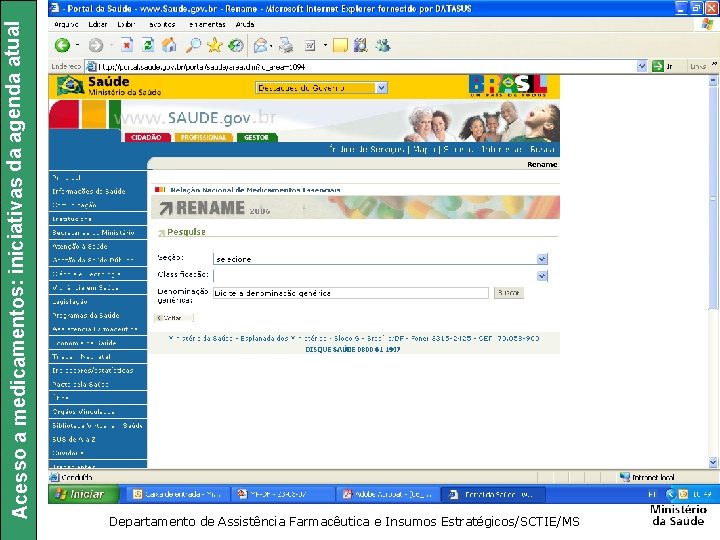Open SUS de A a Z sidebar link
This screenshot has width=720, height=540.
coord(73,439)
